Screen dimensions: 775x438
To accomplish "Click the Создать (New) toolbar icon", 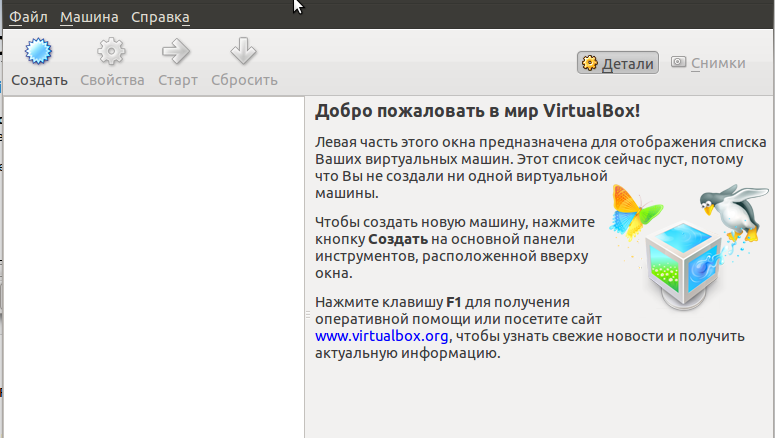I will [x=38, y=51].
